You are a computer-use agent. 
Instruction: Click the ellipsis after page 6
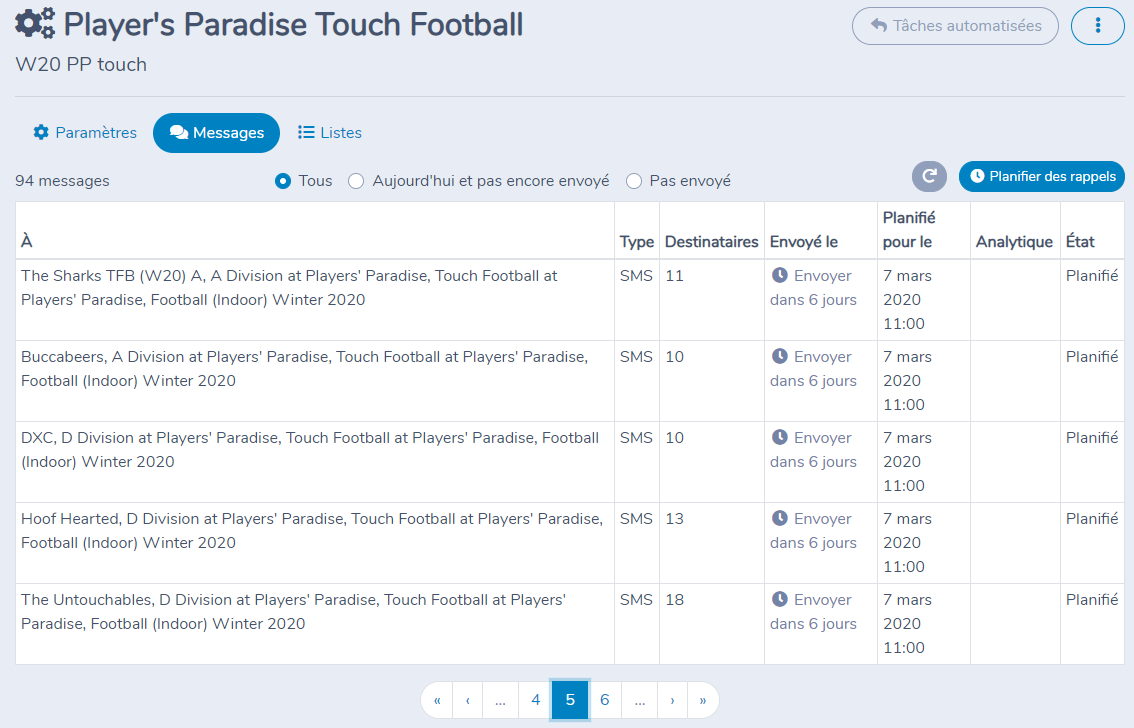tap(639, 700)
